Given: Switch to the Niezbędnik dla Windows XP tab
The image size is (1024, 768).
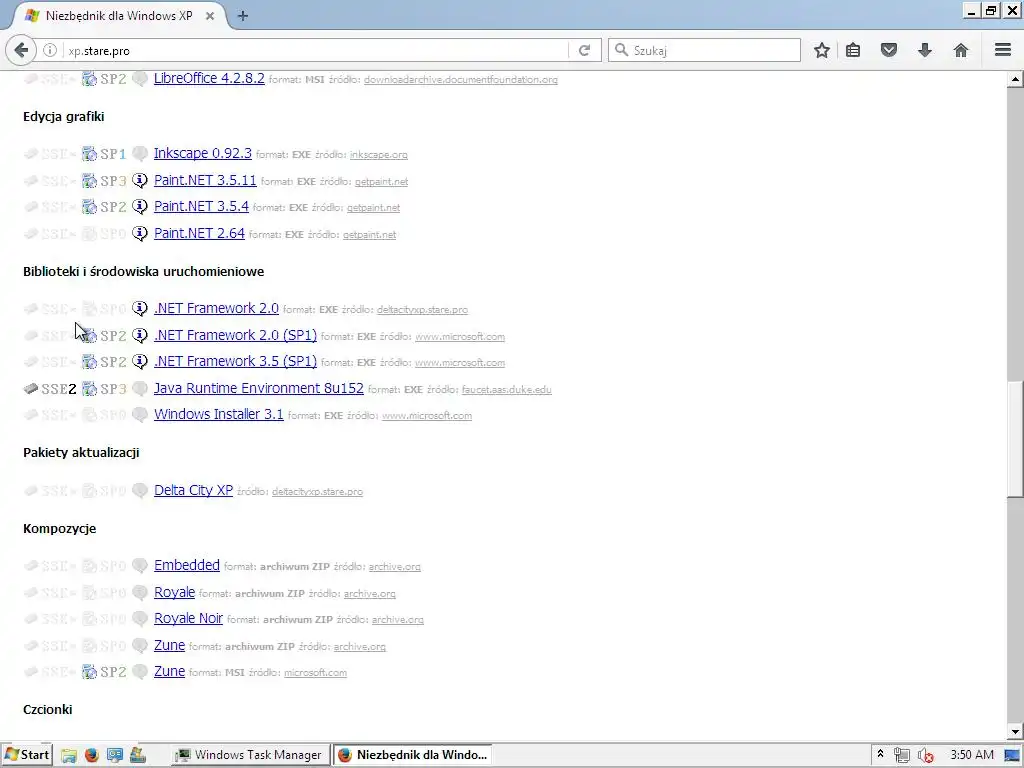Looking at the screenshot, I should coord(119,16).
